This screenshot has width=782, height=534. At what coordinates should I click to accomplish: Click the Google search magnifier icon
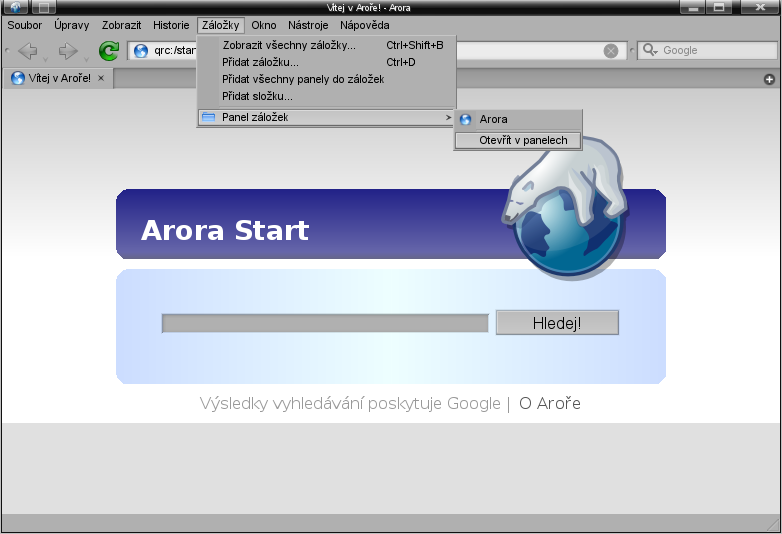point(649,50)
